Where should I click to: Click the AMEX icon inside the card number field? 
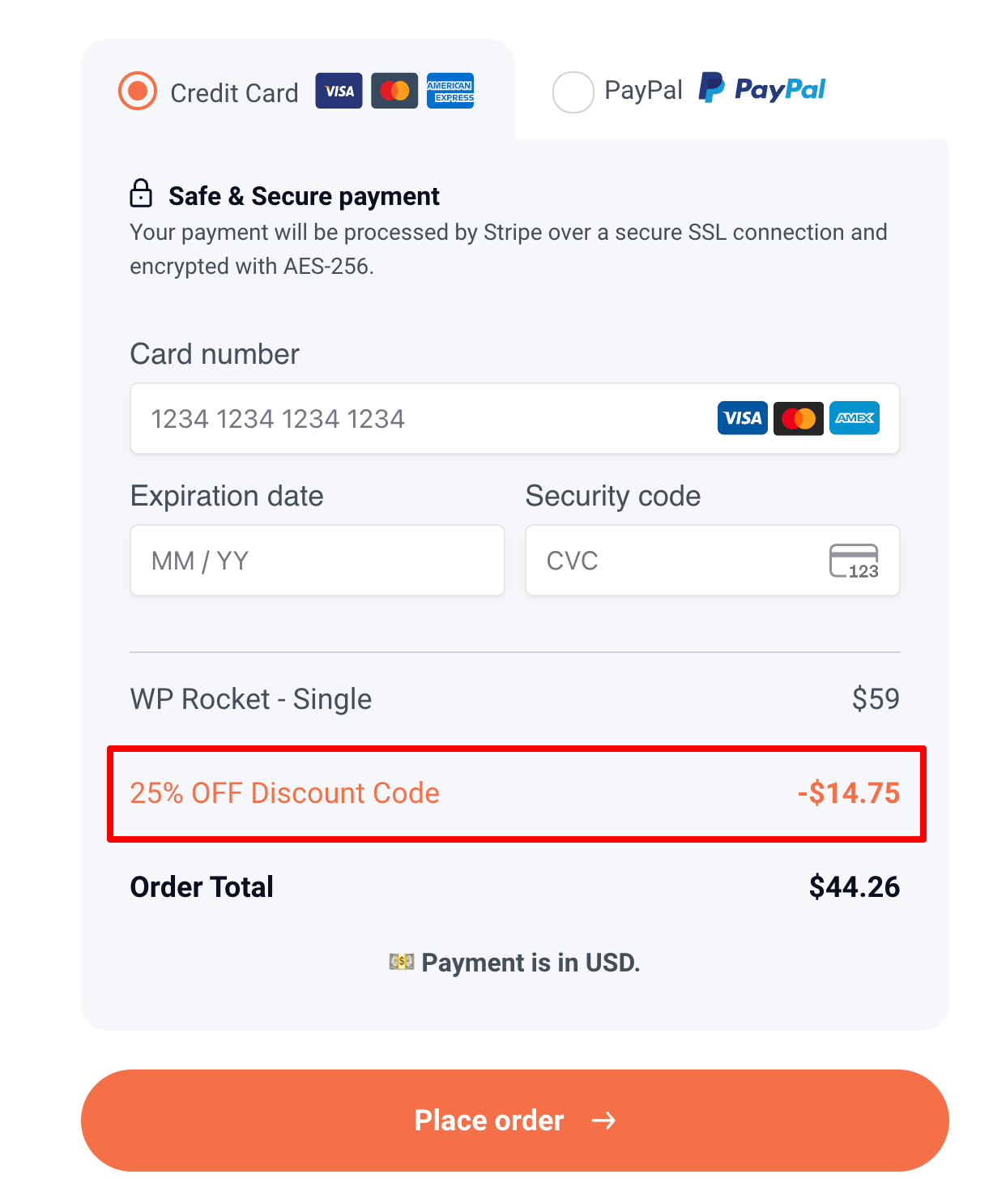point(854,419)
